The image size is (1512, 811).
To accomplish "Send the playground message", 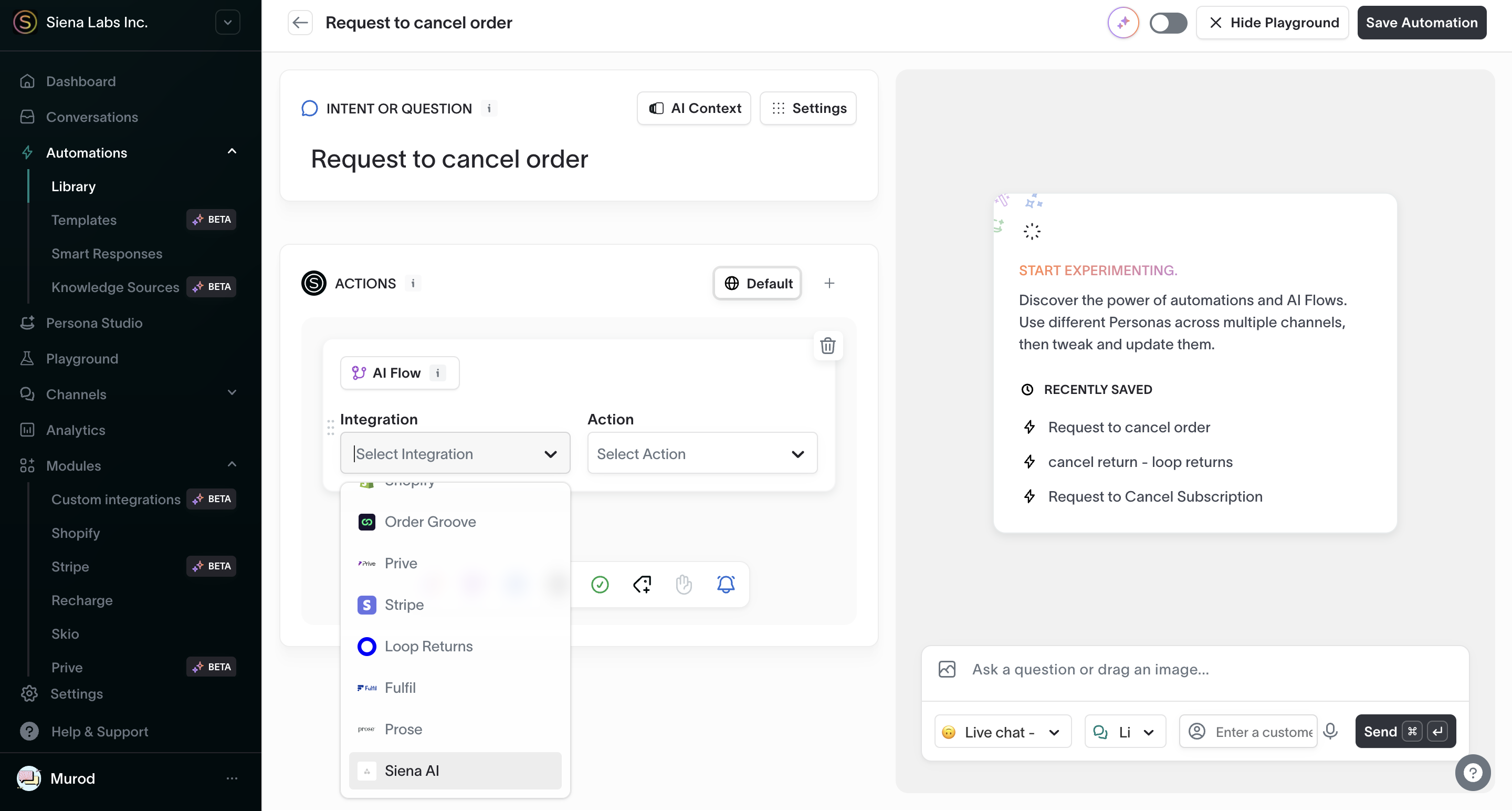I will (x=1405, y=732).
